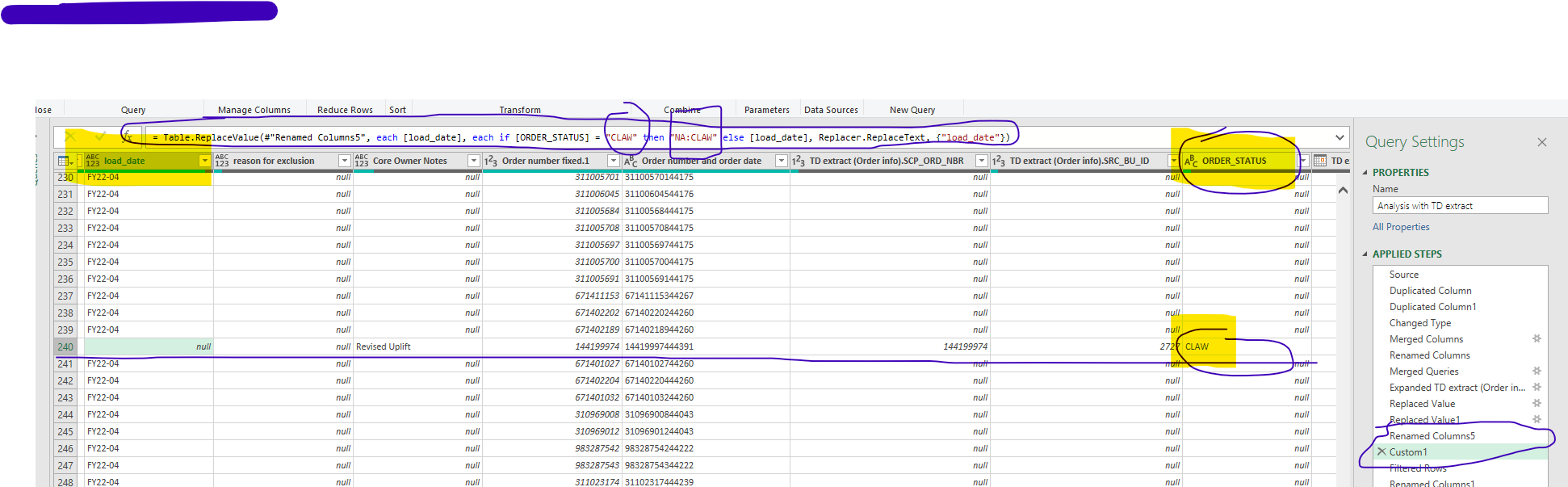Image resolution: width=1568 pixels, height=487 pixels.
Task: Click the Manage Columns ribbon group
Action: point(254,110)
